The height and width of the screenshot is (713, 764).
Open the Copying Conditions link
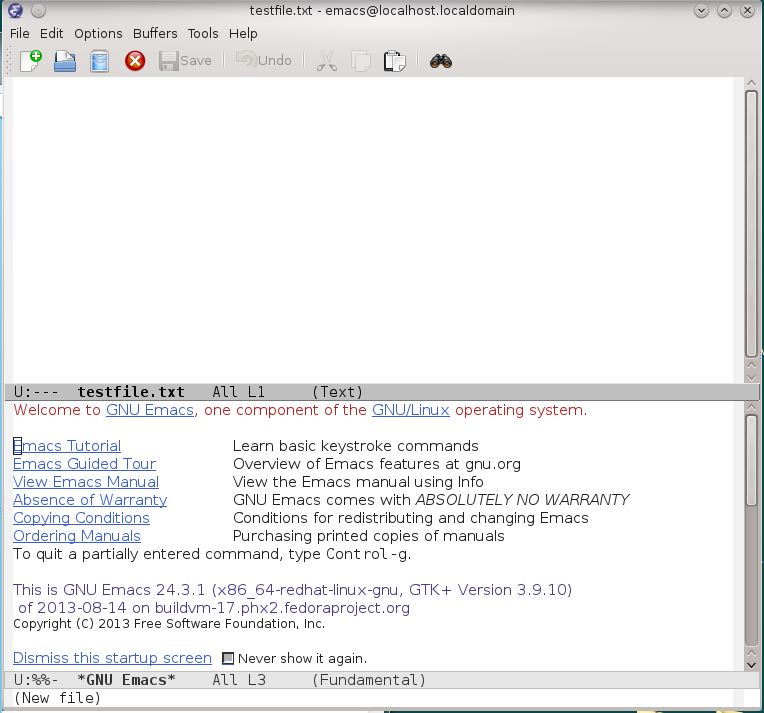tap(81, 518)
